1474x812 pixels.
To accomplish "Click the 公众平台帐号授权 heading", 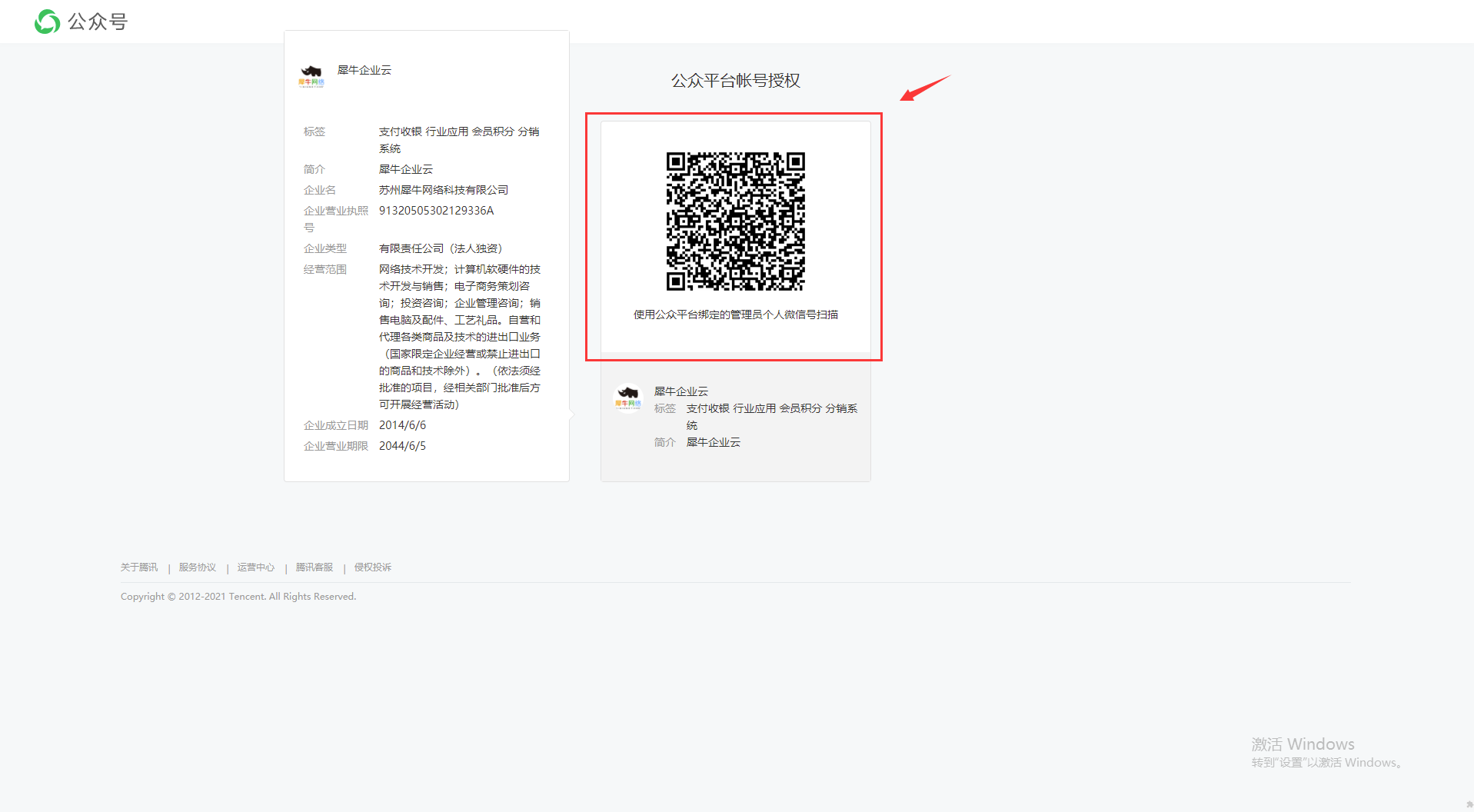I will (x=735, y=81).
